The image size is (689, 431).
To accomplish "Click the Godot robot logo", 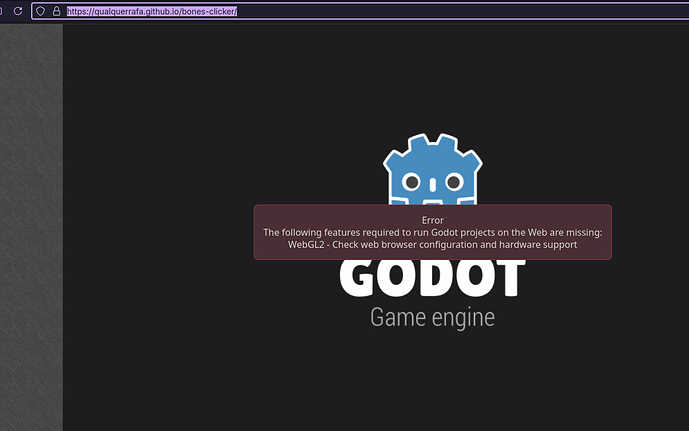I will pos(433,169).
